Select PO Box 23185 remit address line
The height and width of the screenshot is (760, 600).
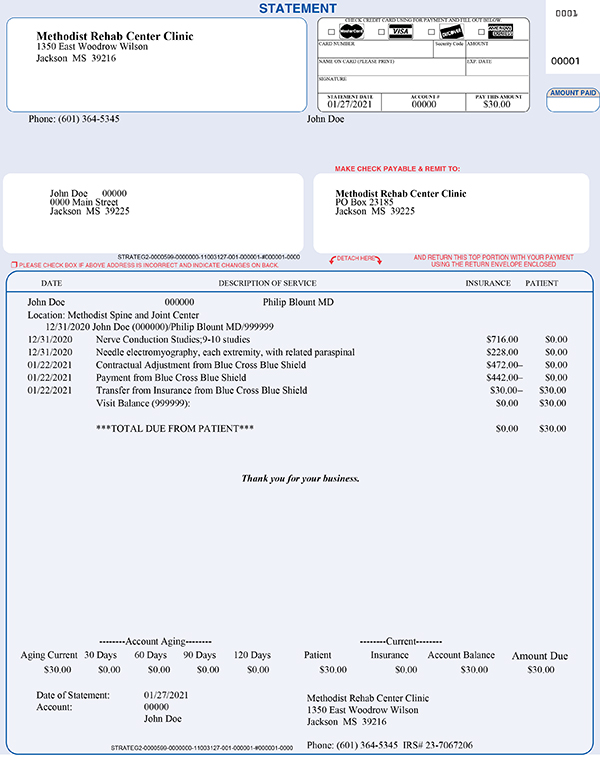pyautogui.click(x=364, y=202)
